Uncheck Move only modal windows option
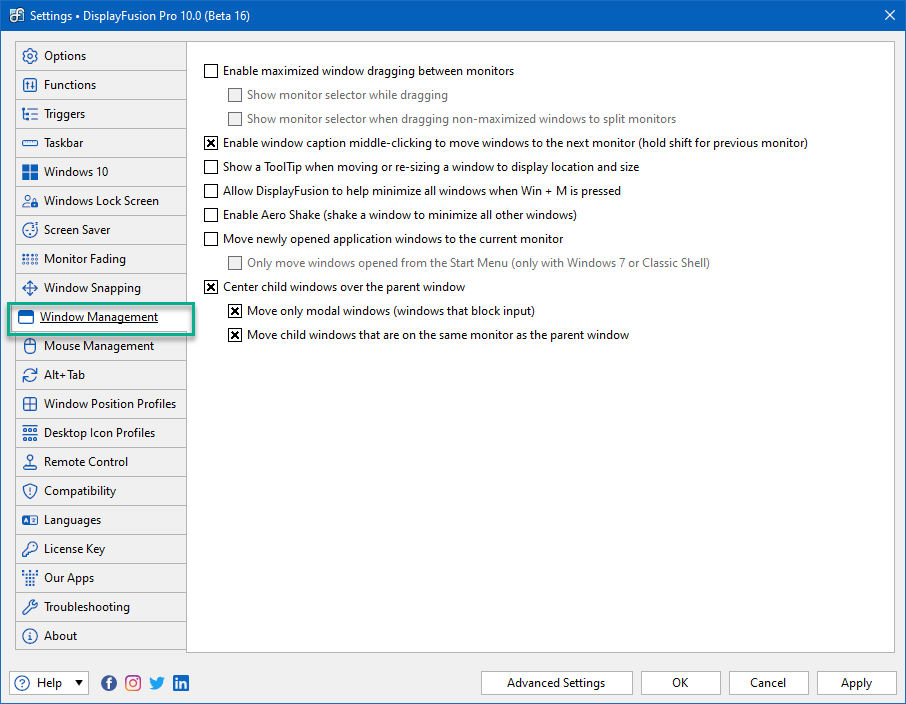The height and width of the screenshot is (704, 906). [x=235, y=311]
